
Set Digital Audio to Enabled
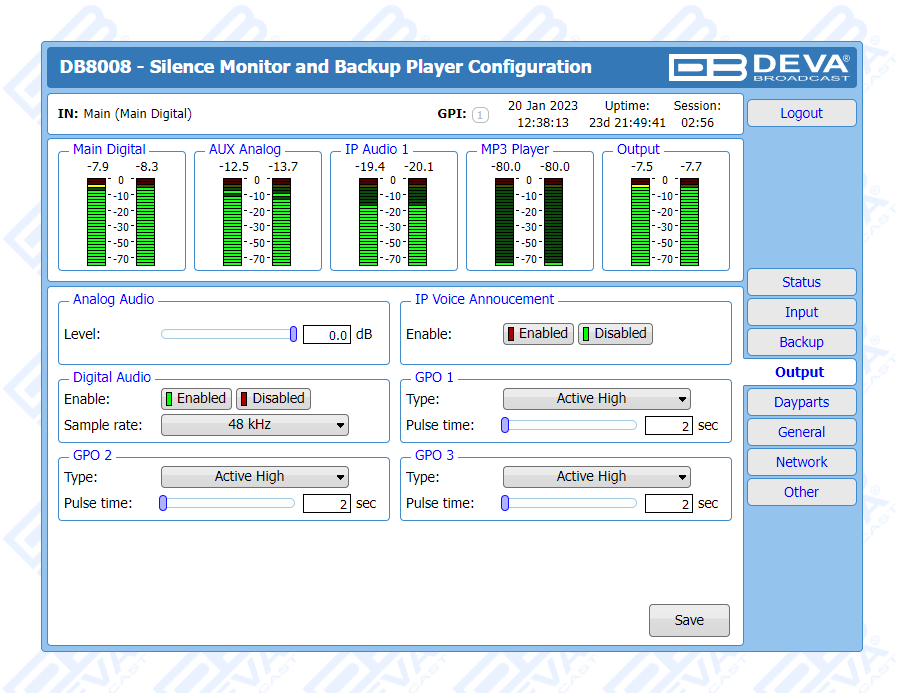pyautogui.click(x=196, y=399)
